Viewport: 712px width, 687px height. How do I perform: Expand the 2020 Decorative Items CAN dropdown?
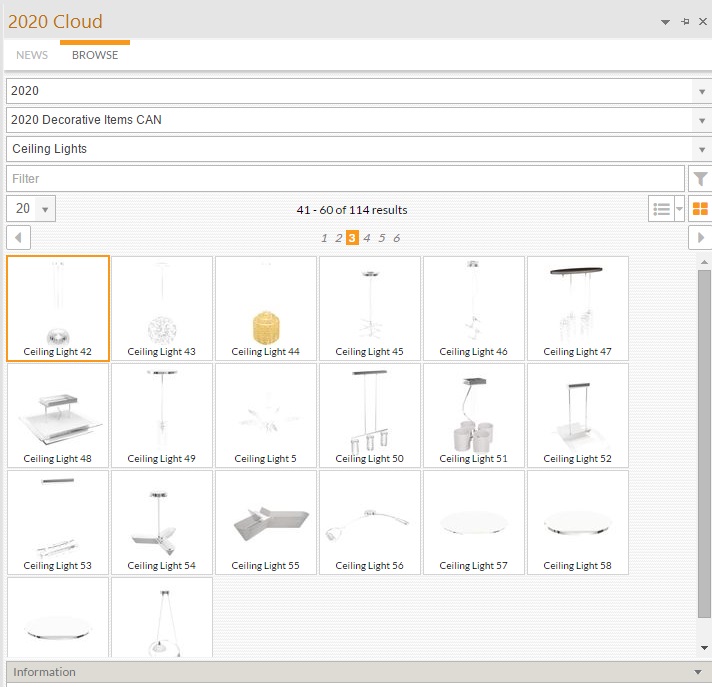(x=702, y=120)
